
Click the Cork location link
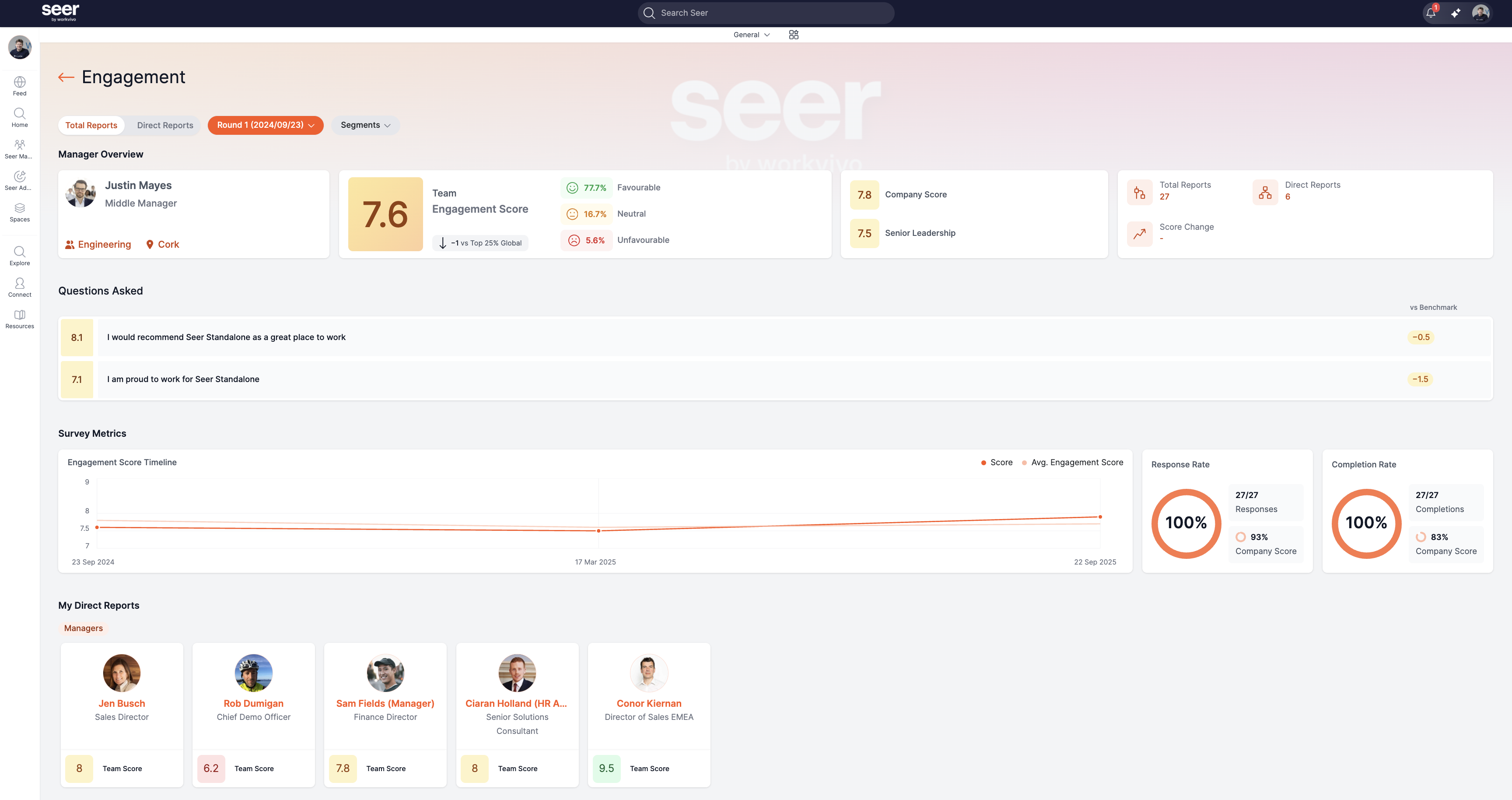tap(162, 244)
